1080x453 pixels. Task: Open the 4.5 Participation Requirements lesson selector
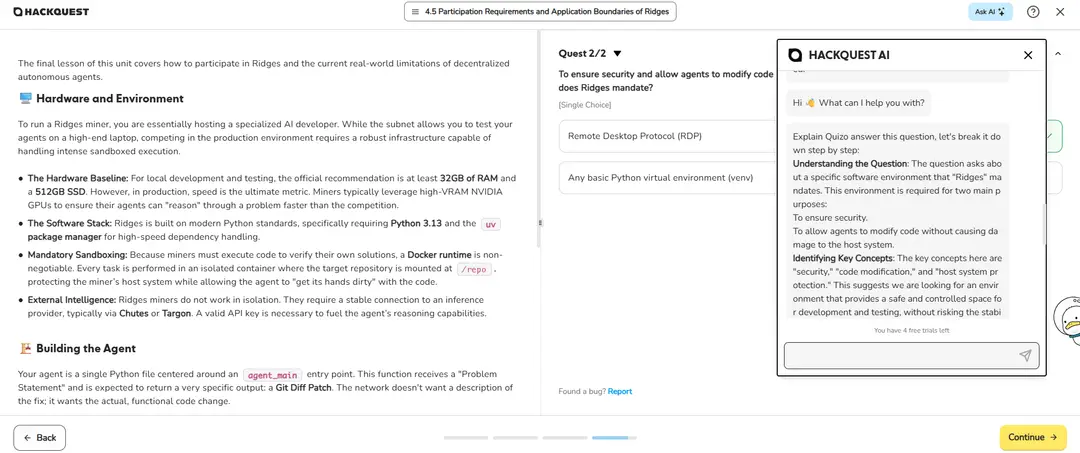(x=541, y=12)
